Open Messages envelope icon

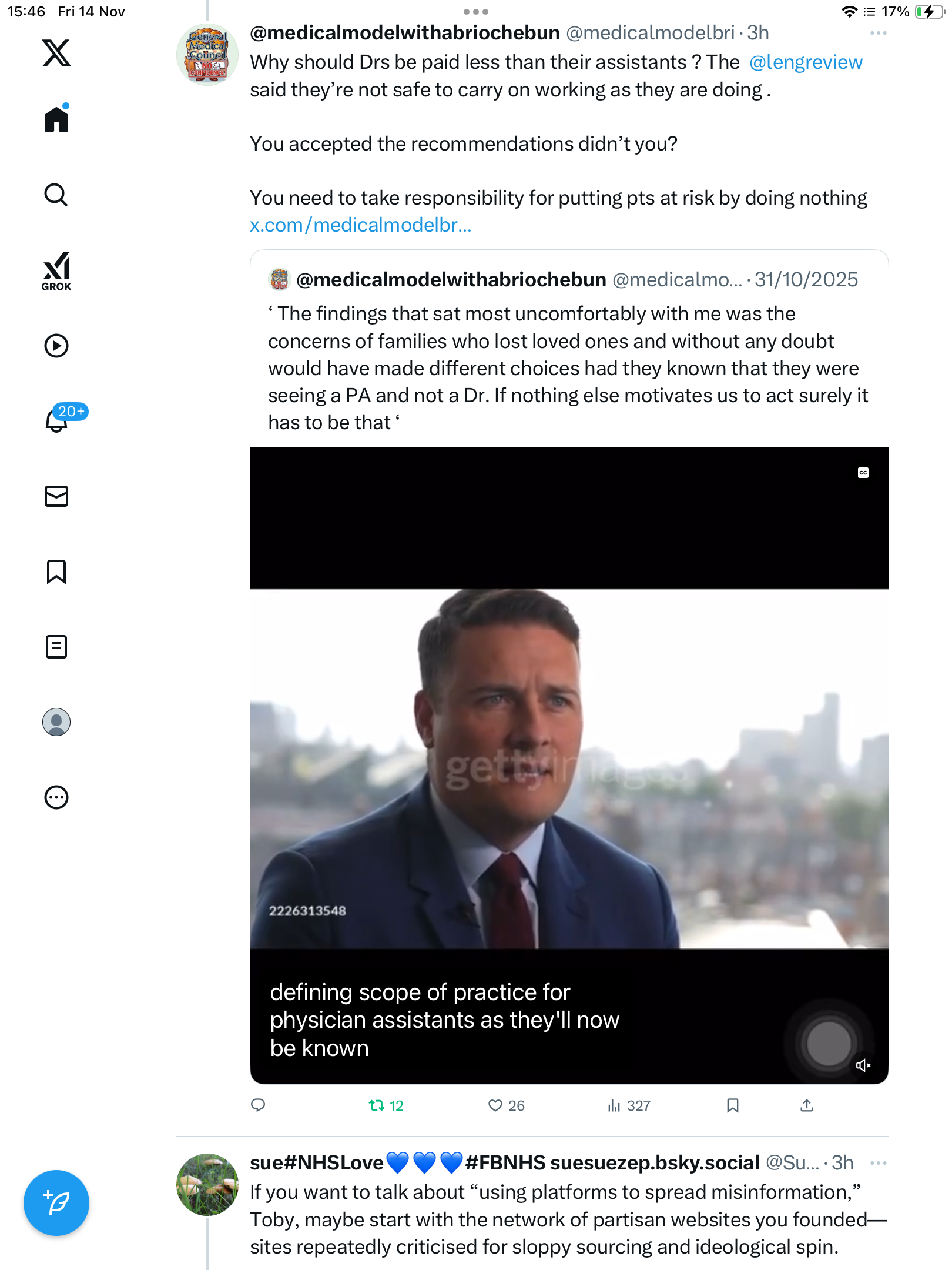pyautogui.click(x=56, y=496)
